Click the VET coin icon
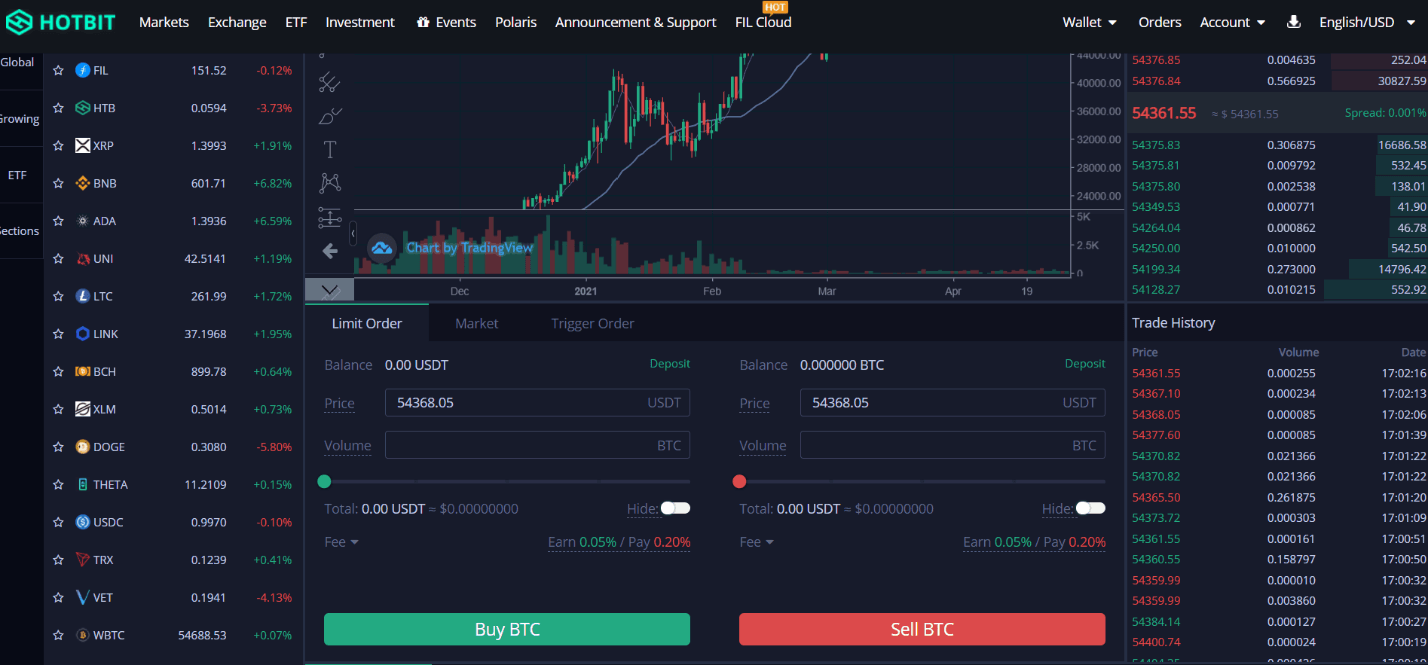Image resolution: width=1428 pixels, height=665 pixels. tap(83, 598)
